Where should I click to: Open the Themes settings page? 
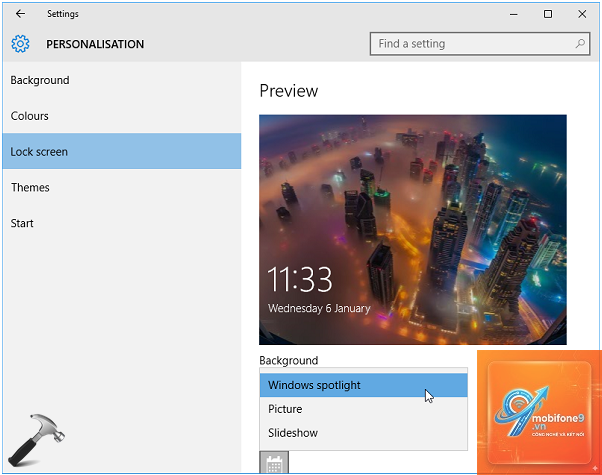122,187
